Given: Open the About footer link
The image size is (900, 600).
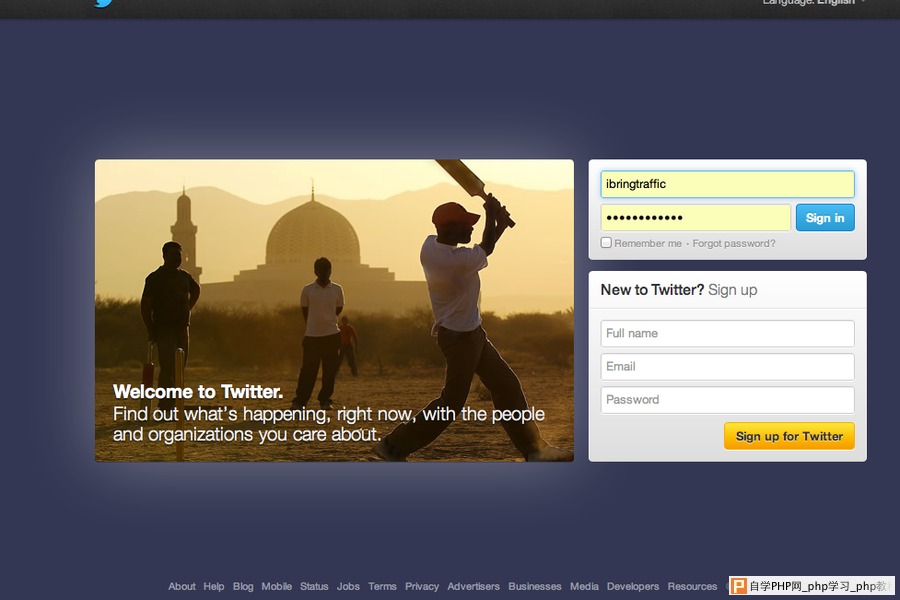Looking at the screenshot, I should point(182,586).
